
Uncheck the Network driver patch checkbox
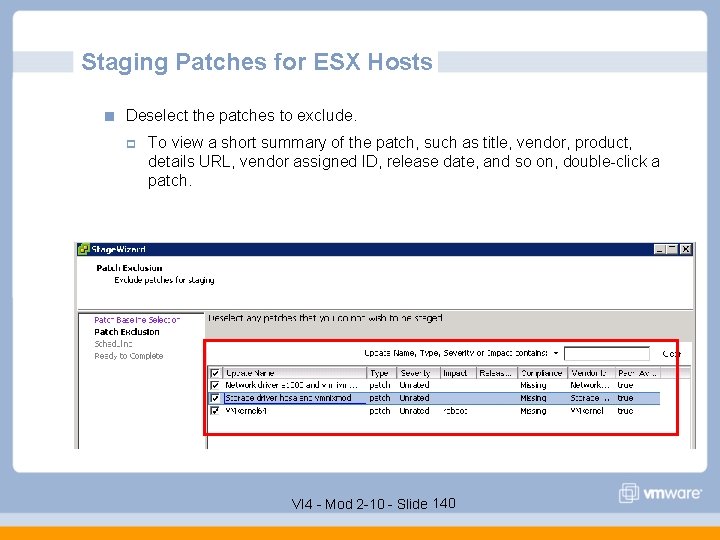(214, 385)
